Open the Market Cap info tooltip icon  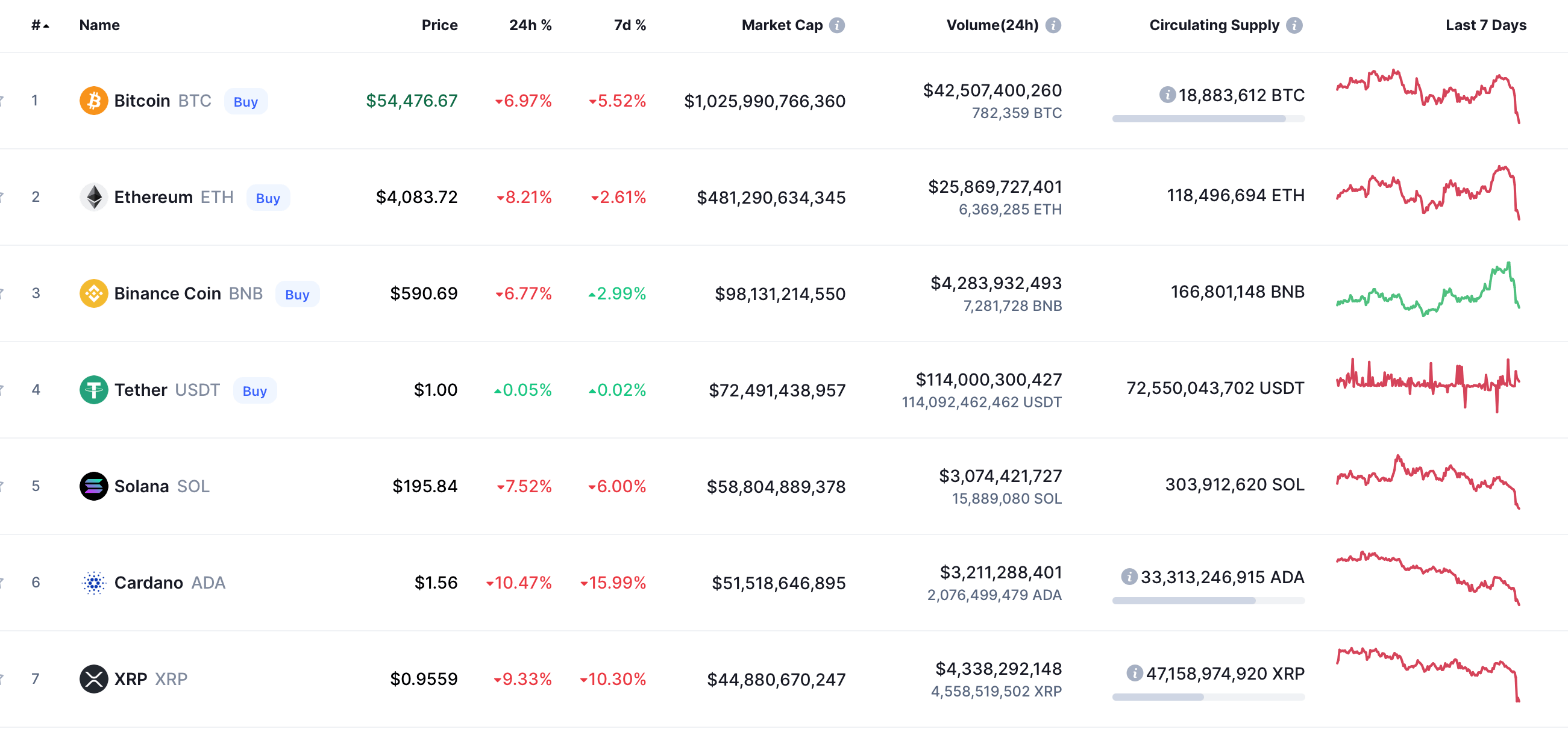837,25
